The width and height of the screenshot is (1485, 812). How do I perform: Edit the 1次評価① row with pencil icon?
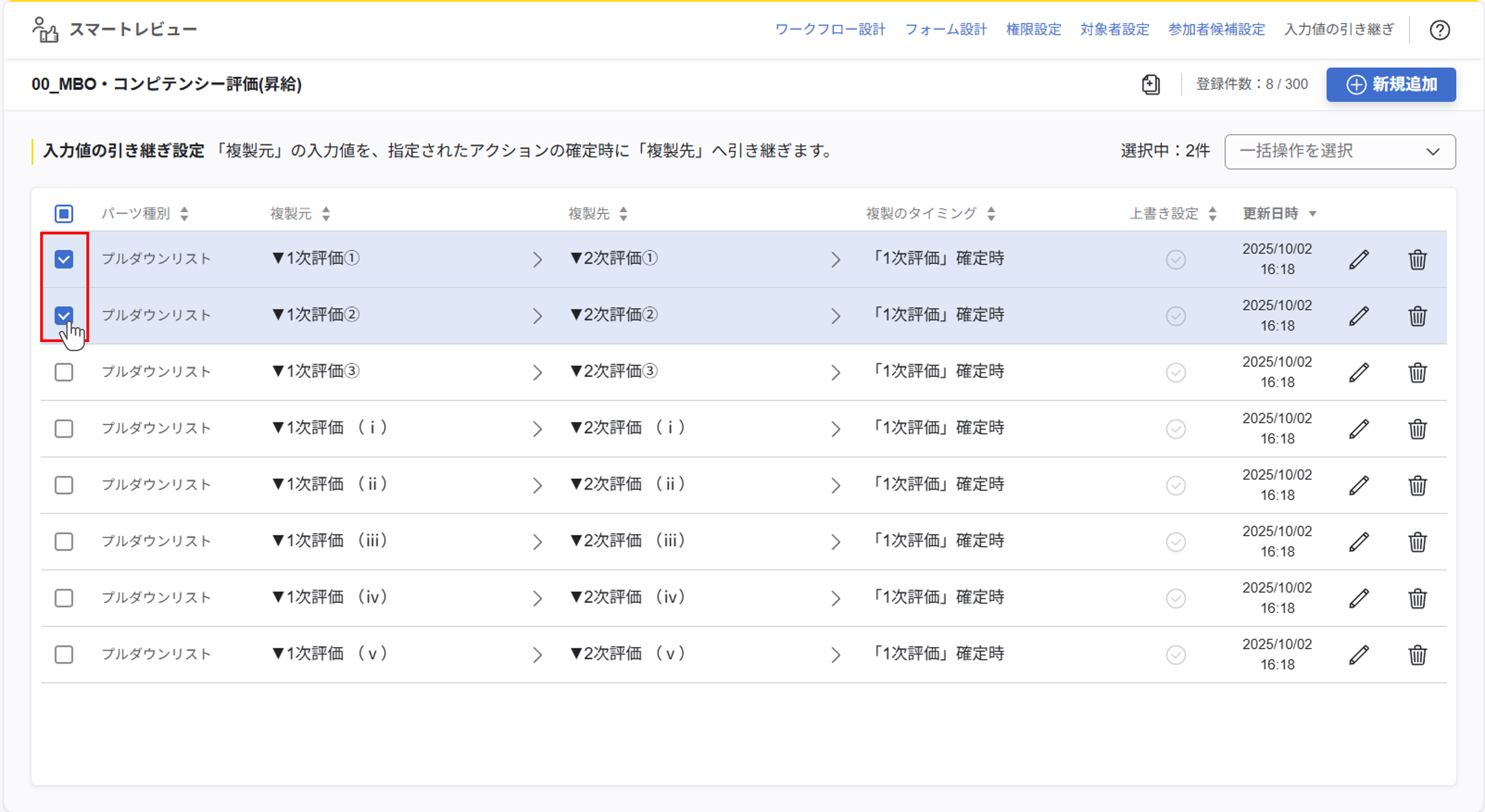pyautogui.click(x=1359, y=259)
